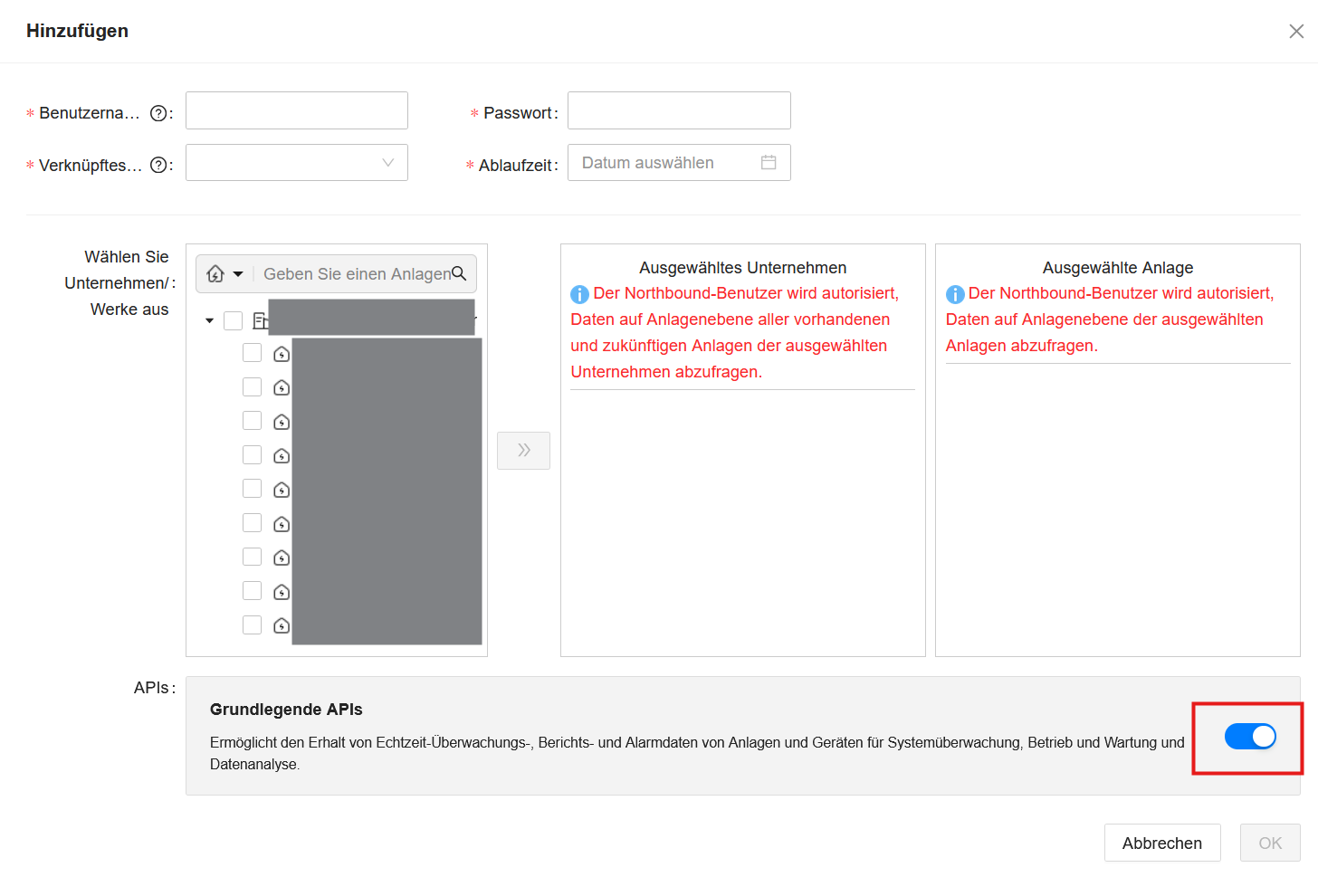Click the help icon next to Benutzername

pyautogui.click(x=159, y=112)
